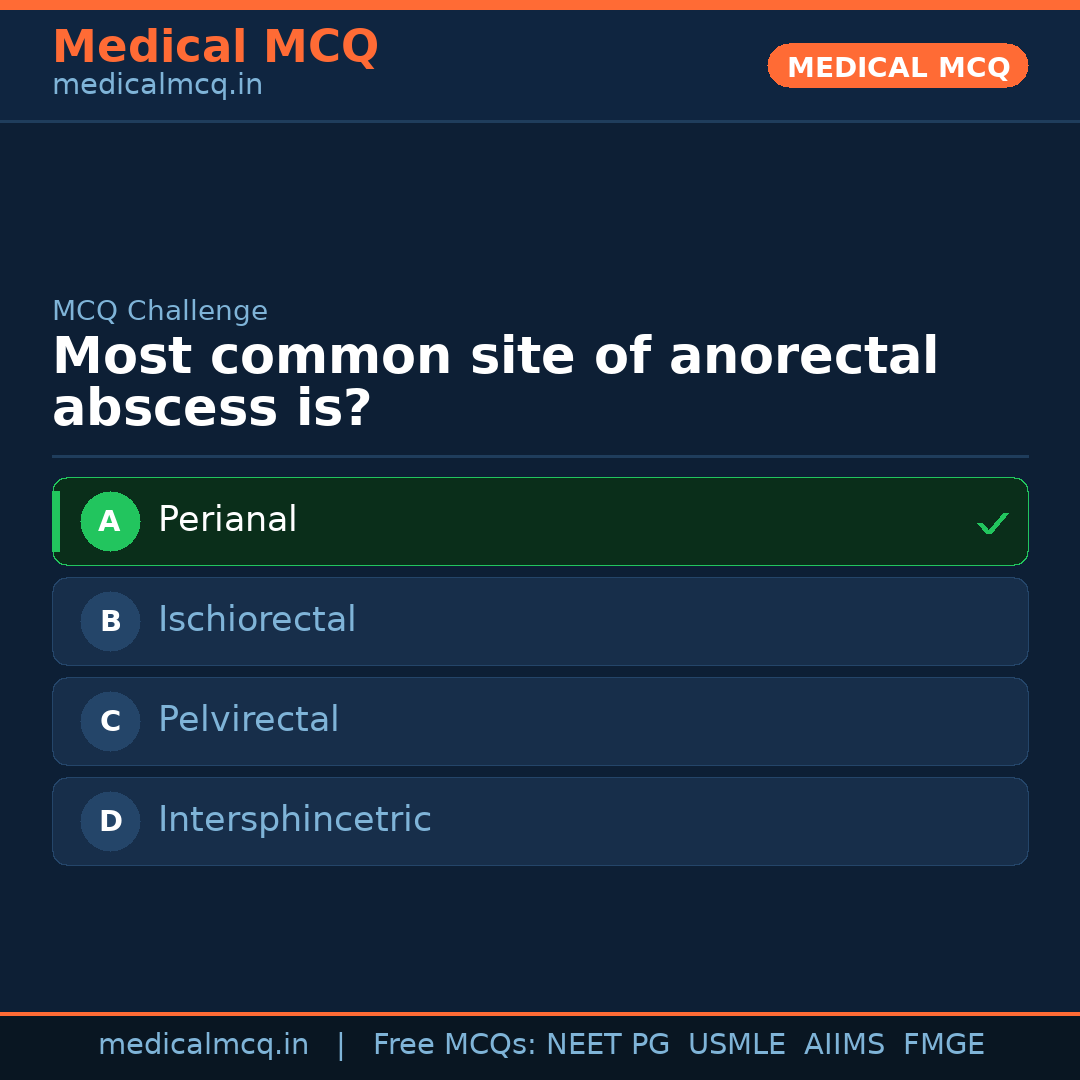Select the "Intersphincetric" answer text

point(294,820)
